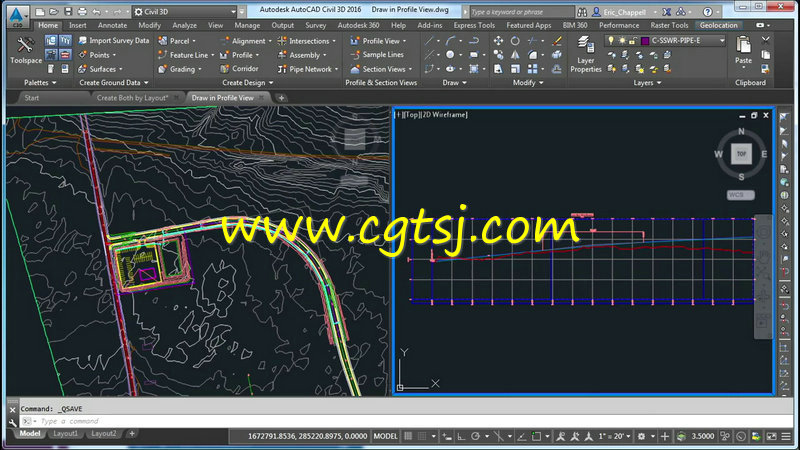The width and height of the screenshot is (800, 450).
Task: Open the annotation scale 1"=20' dropdown
Action: tap(615, 436)
